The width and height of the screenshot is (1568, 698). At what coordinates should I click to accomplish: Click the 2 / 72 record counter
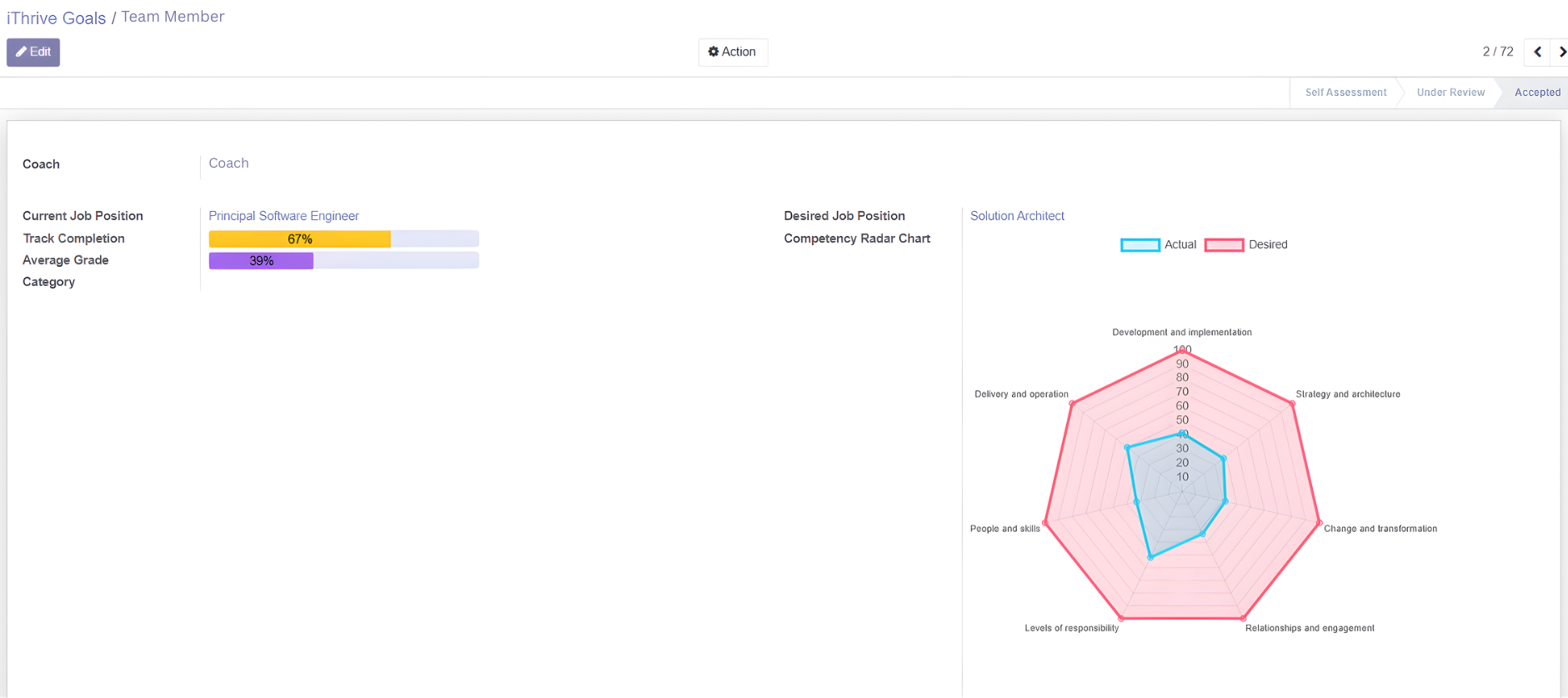(1497, 52)
